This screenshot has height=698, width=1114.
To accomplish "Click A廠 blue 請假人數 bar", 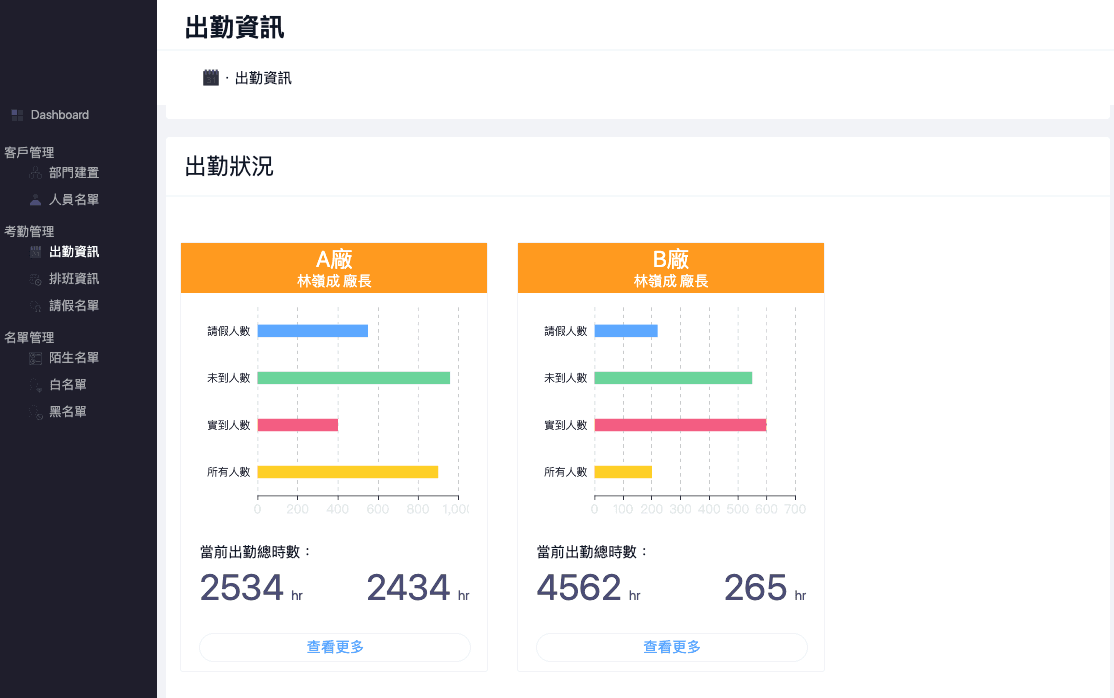I will click(x=313, y=331).
